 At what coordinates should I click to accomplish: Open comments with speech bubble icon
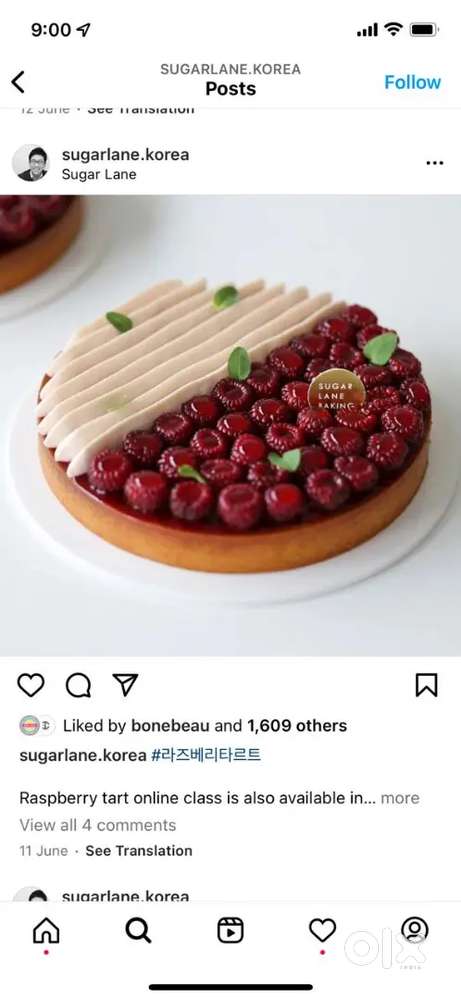[78, 686]
